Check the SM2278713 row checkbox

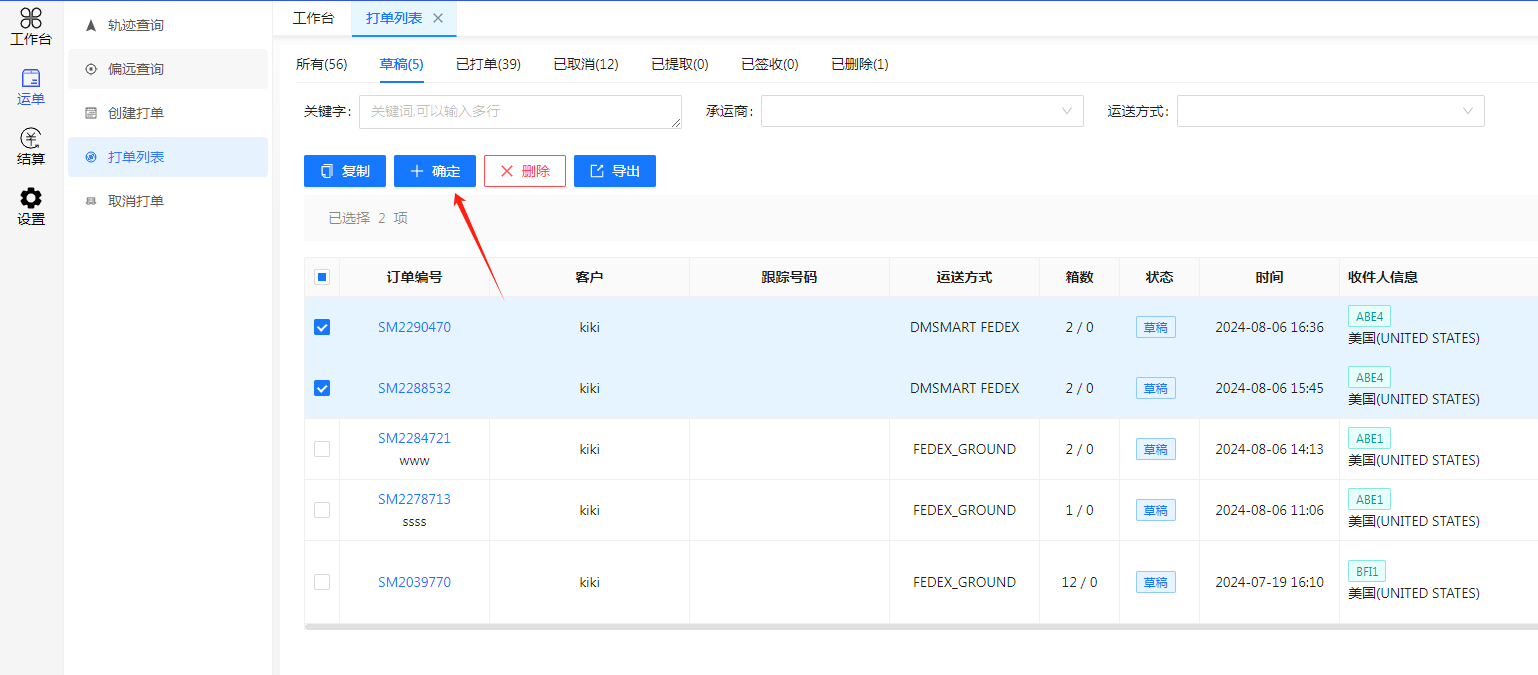point(322,510)
